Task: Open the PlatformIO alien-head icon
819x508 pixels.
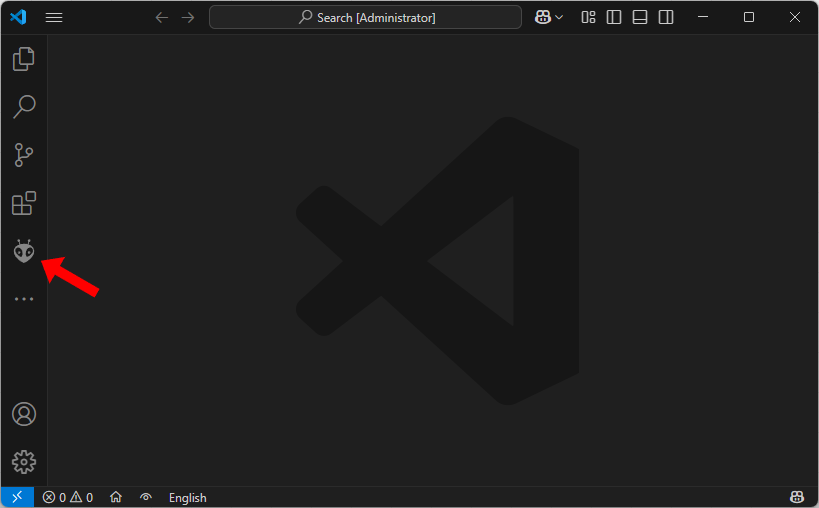Action: click(24, 251)
